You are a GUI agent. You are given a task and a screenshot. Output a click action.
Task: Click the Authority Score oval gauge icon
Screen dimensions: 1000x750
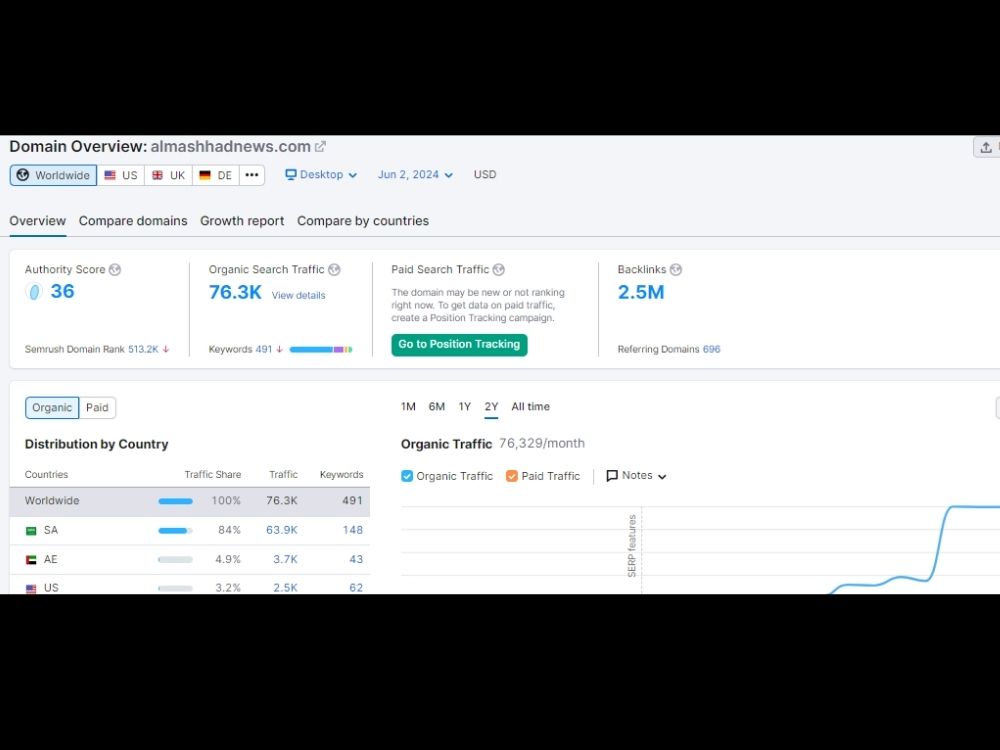click(34, 291)
